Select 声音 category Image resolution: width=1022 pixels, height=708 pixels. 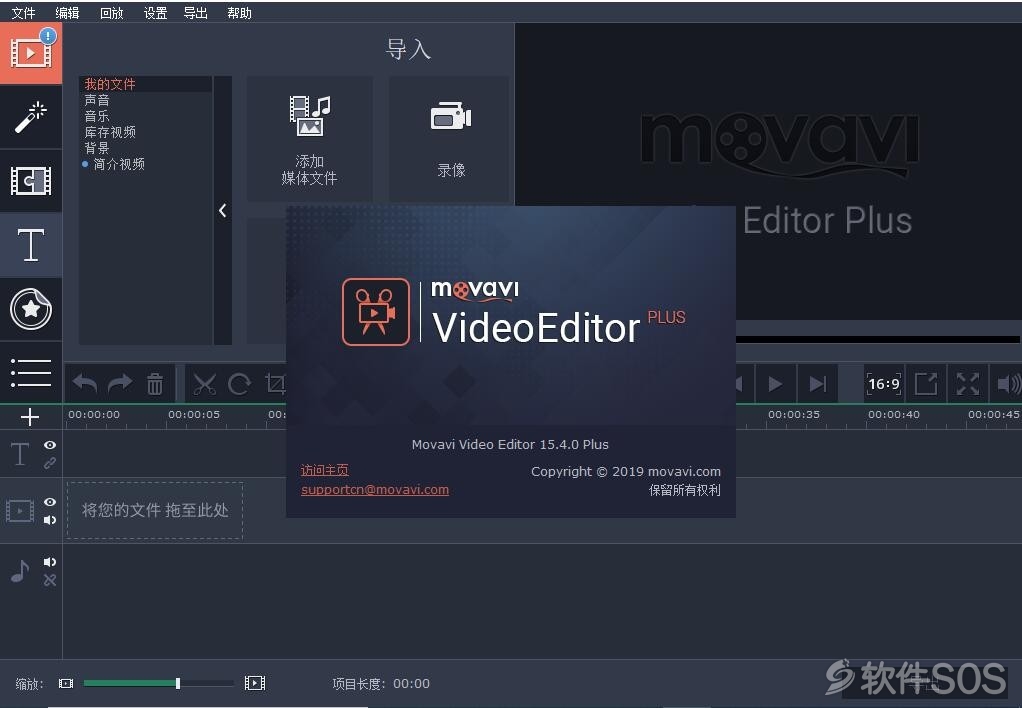(96, 100)
